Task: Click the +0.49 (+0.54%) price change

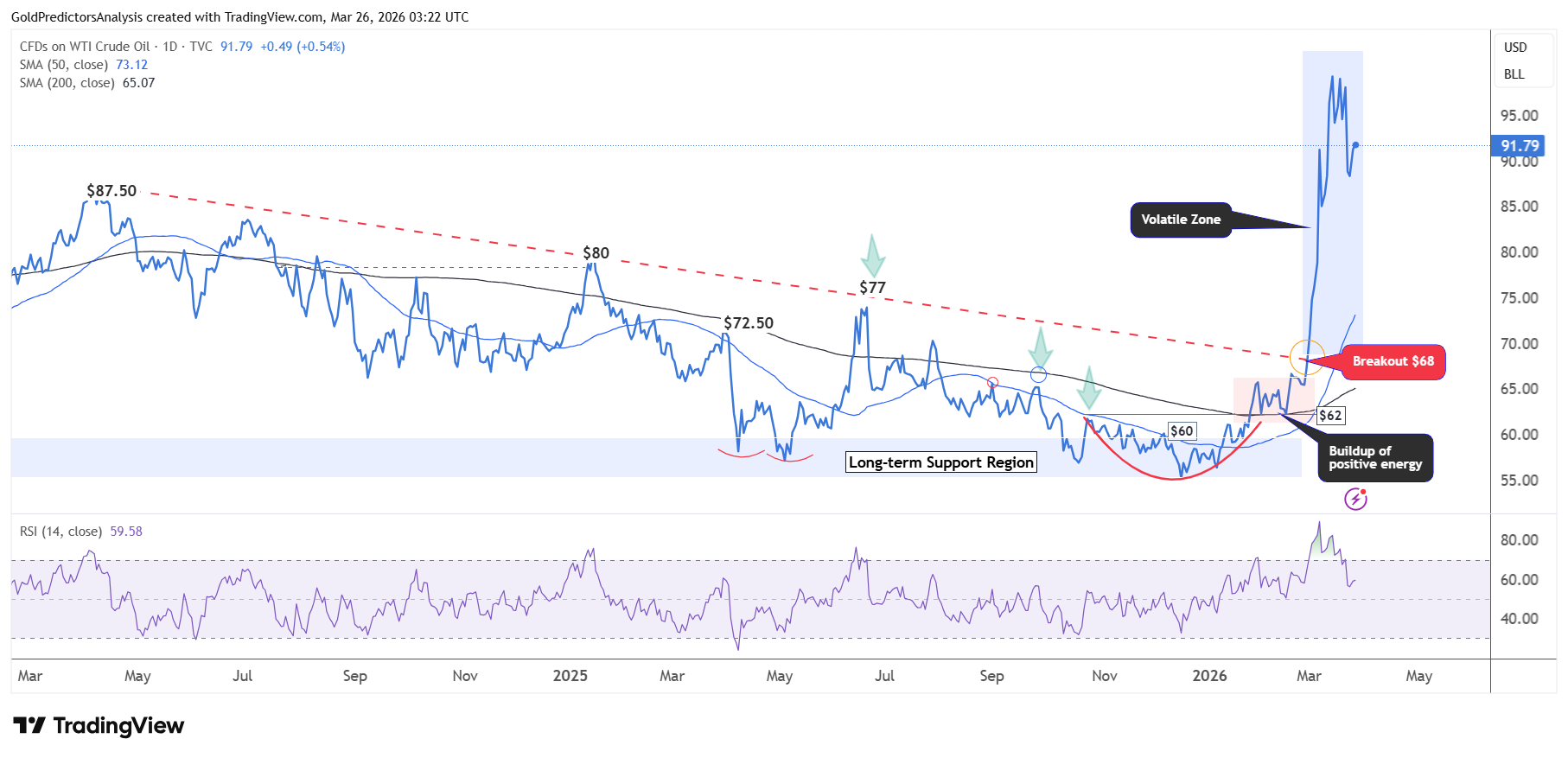Action: (303, 47)
